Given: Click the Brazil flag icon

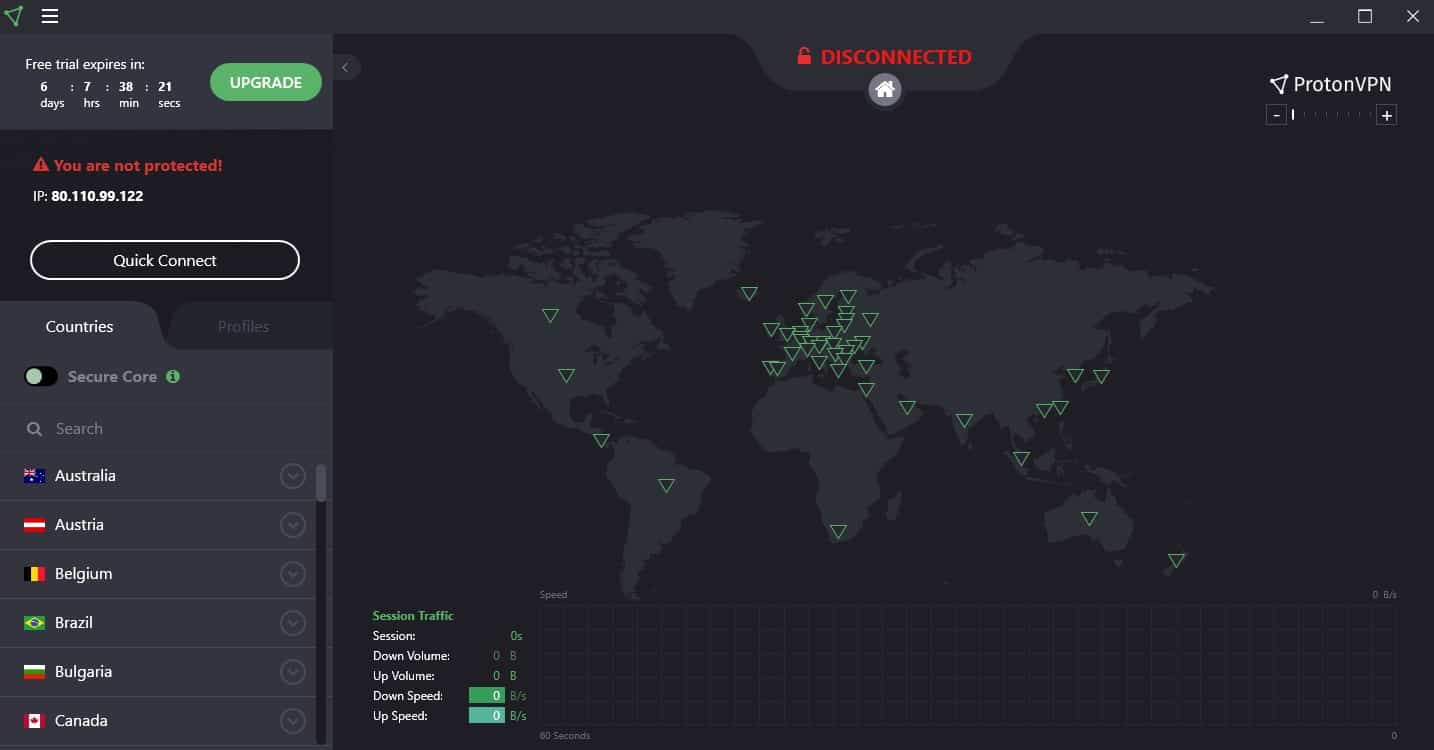Looking at the screenshot, I should click(35, 623).
